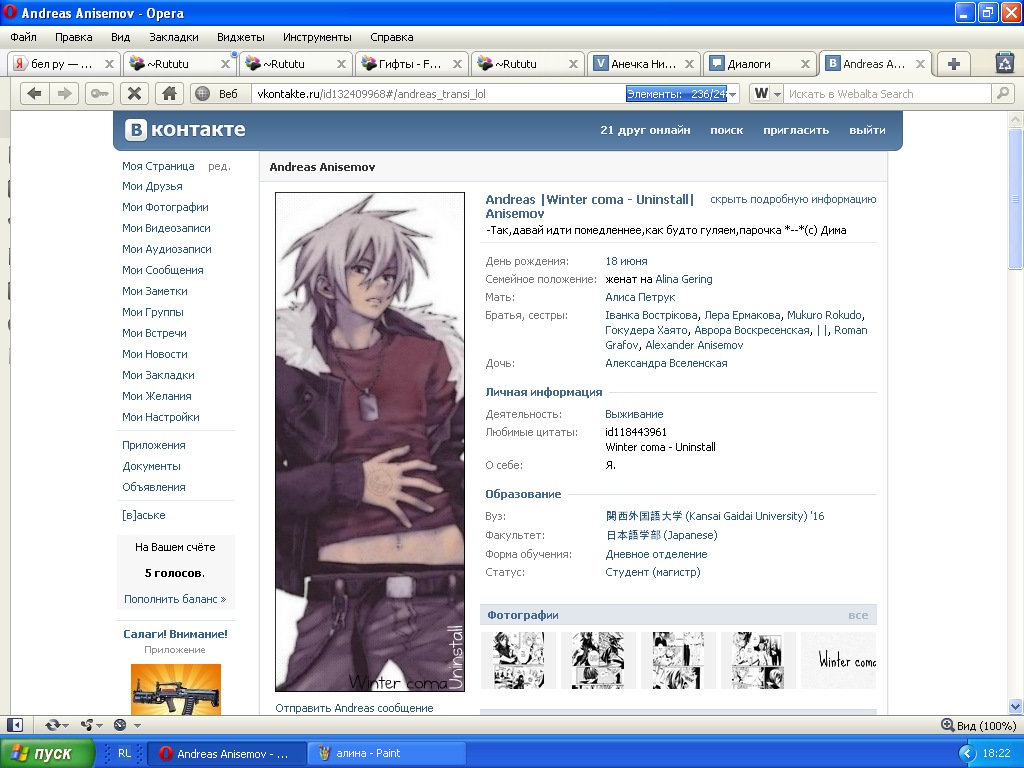
Task: Open the address bar dropdown arrow
Action: [733, 94]
